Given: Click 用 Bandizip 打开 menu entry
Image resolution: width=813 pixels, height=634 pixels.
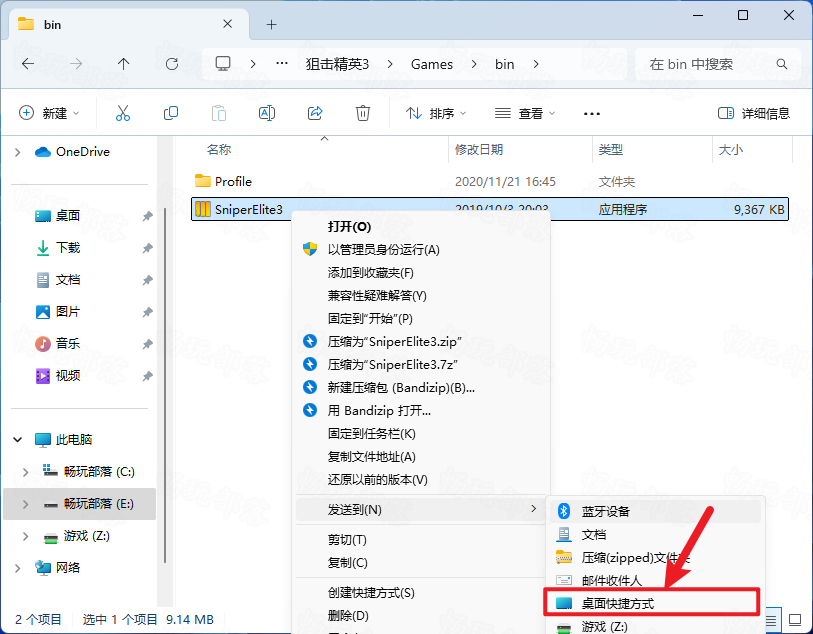Looking at the screenshot, I should pos(422,411).
